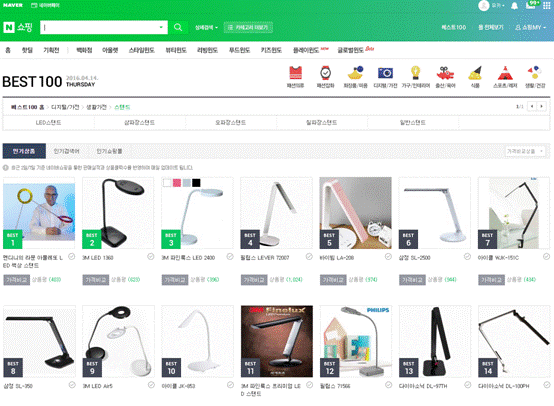Open the fashion clothing category icon

295,76
